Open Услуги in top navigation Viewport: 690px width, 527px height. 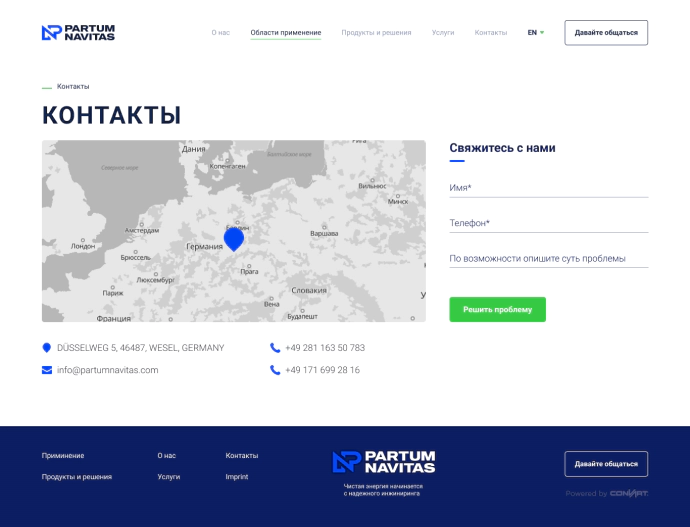tap(443, 33)
